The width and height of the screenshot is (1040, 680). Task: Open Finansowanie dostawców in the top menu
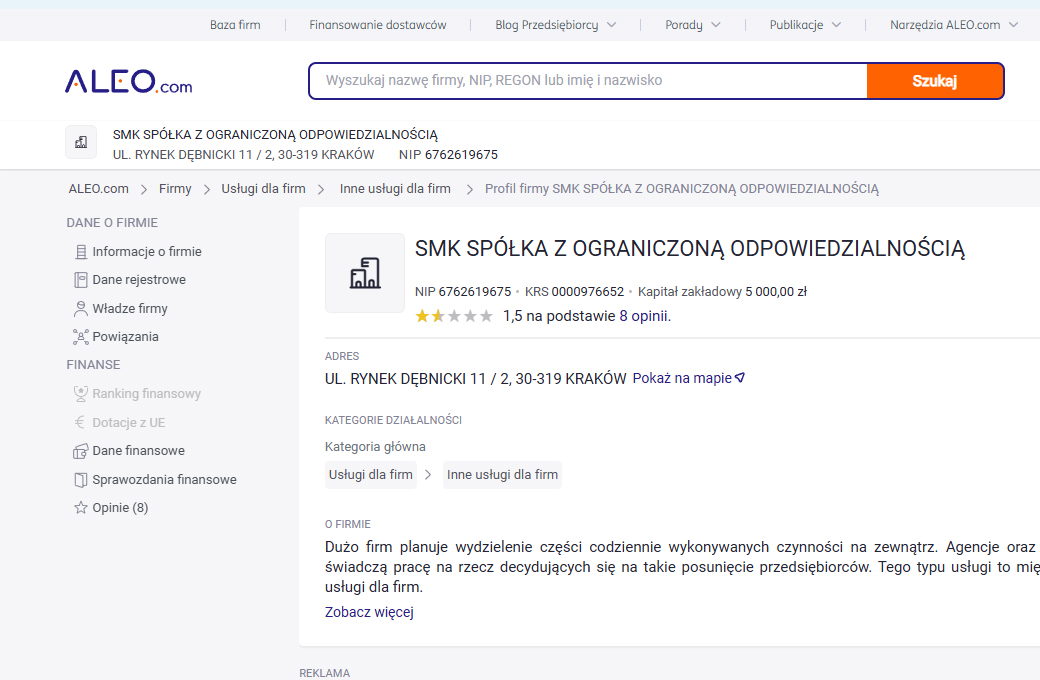[377, 25]
